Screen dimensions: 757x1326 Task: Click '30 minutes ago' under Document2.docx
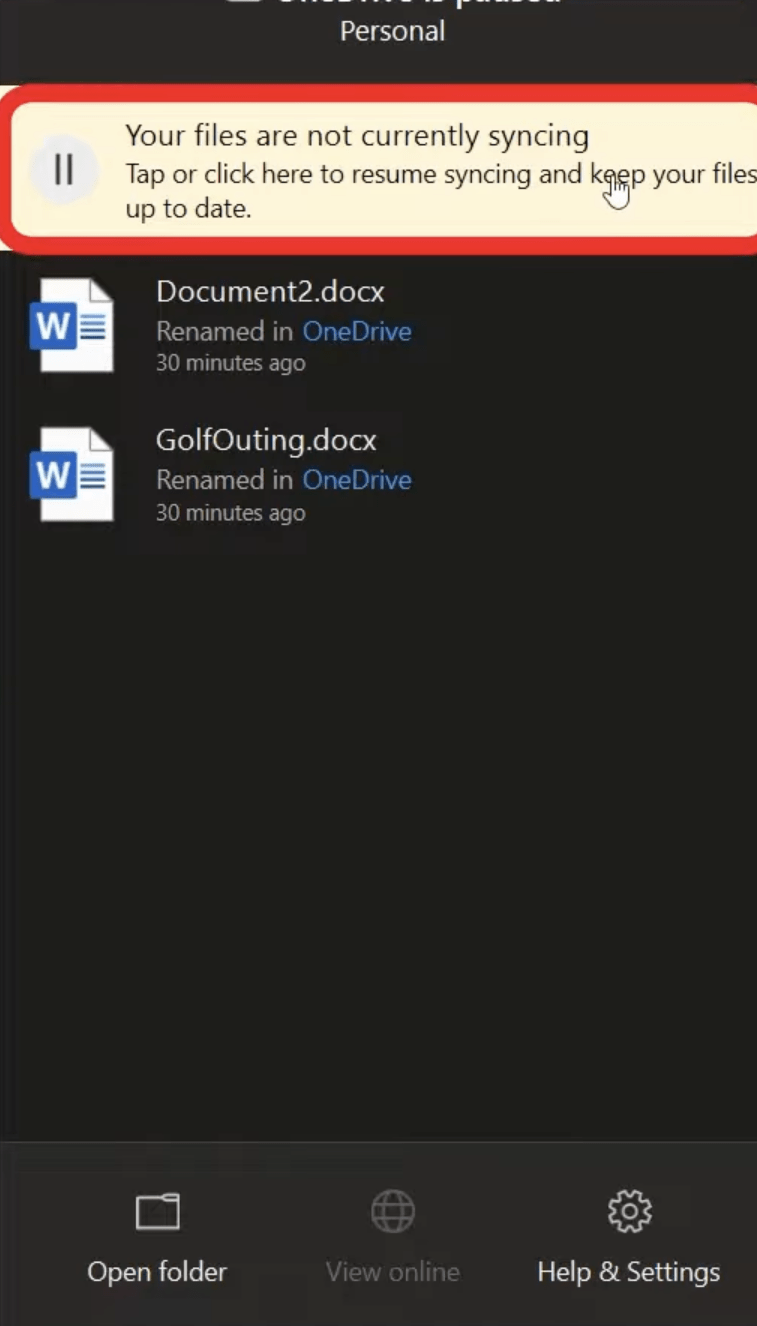coord(231,363)
